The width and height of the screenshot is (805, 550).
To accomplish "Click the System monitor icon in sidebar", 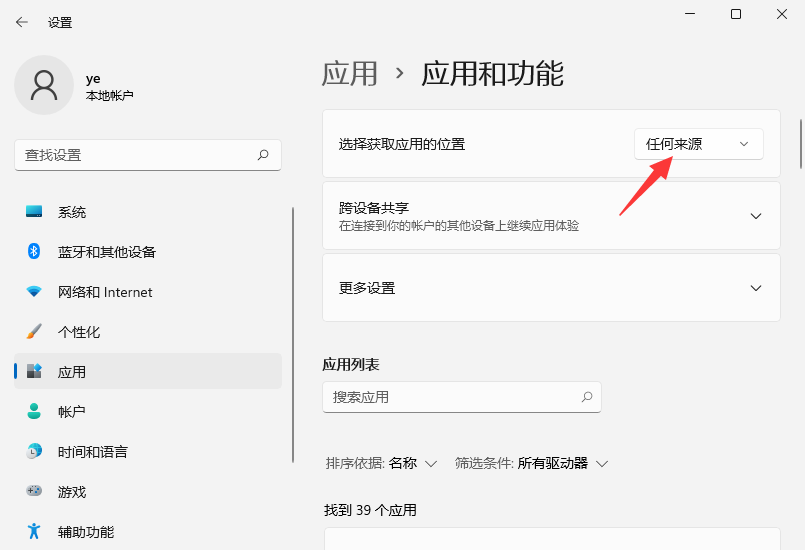I will pyautogui.click(x=34, y=212).
